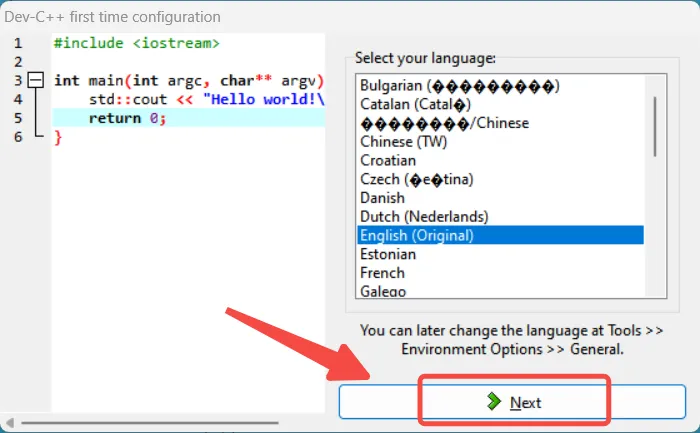
Task: Click the code preview horizontal scrollbar thumb
Action: pos(150,422)
